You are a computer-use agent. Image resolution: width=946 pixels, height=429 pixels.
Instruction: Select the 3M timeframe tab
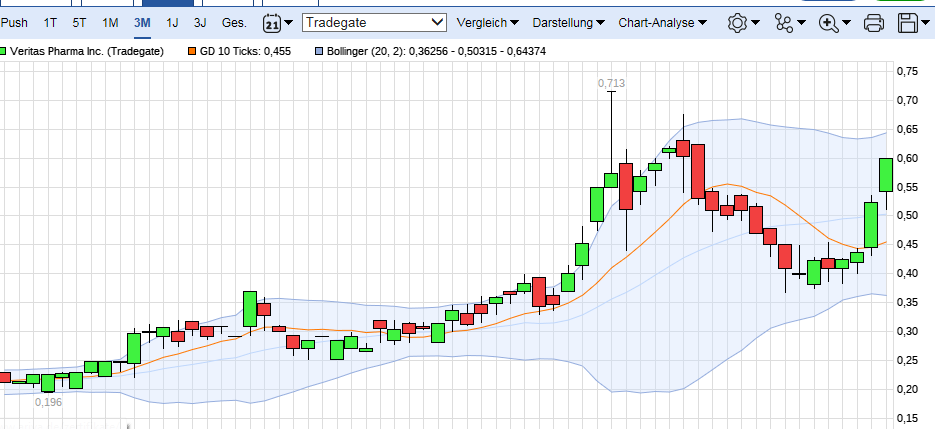point(142,22)
